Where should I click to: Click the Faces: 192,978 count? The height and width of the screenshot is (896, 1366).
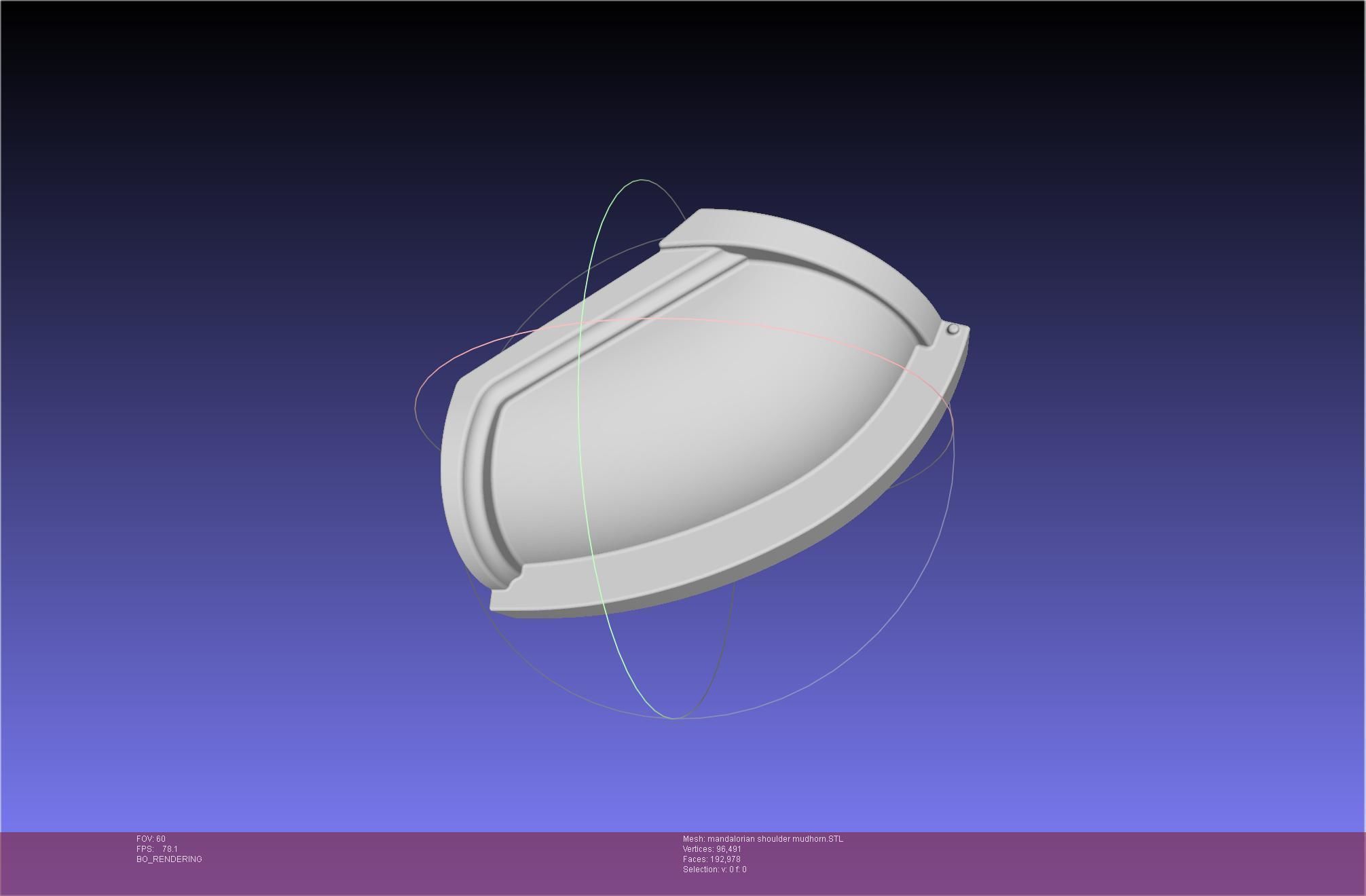(712, 859)
